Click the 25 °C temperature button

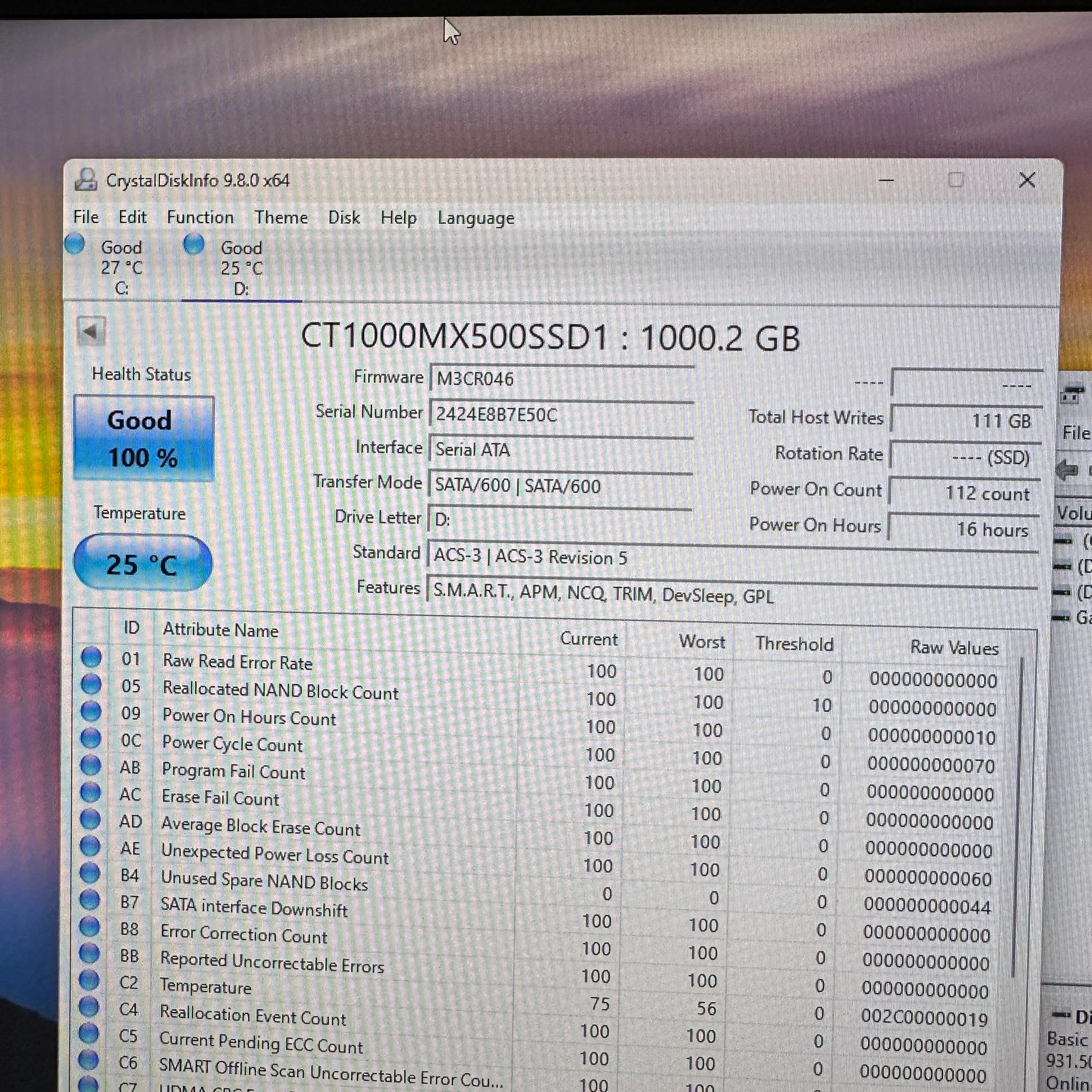click(x=142, y=564)
